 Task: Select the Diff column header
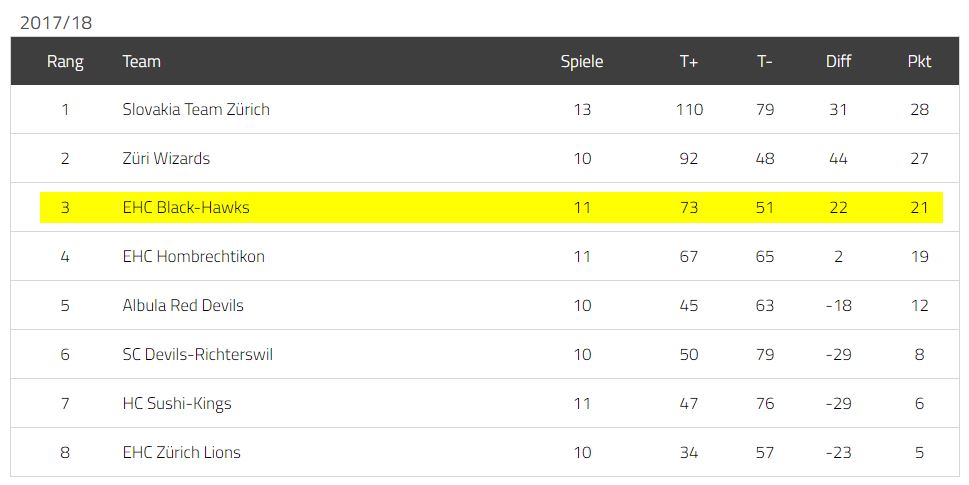coord(838,61)
